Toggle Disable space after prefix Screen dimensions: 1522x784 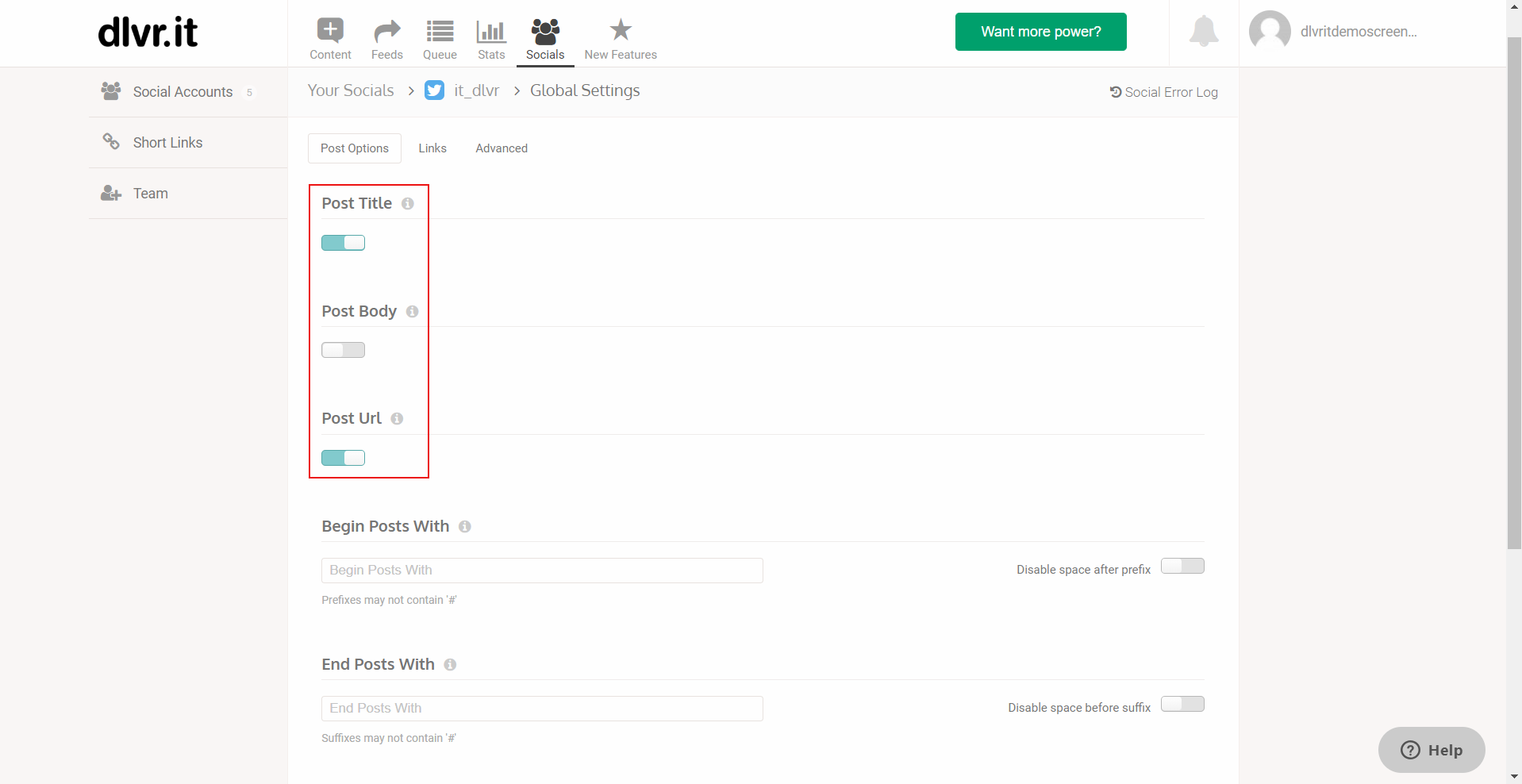(x=1182, y=566)
